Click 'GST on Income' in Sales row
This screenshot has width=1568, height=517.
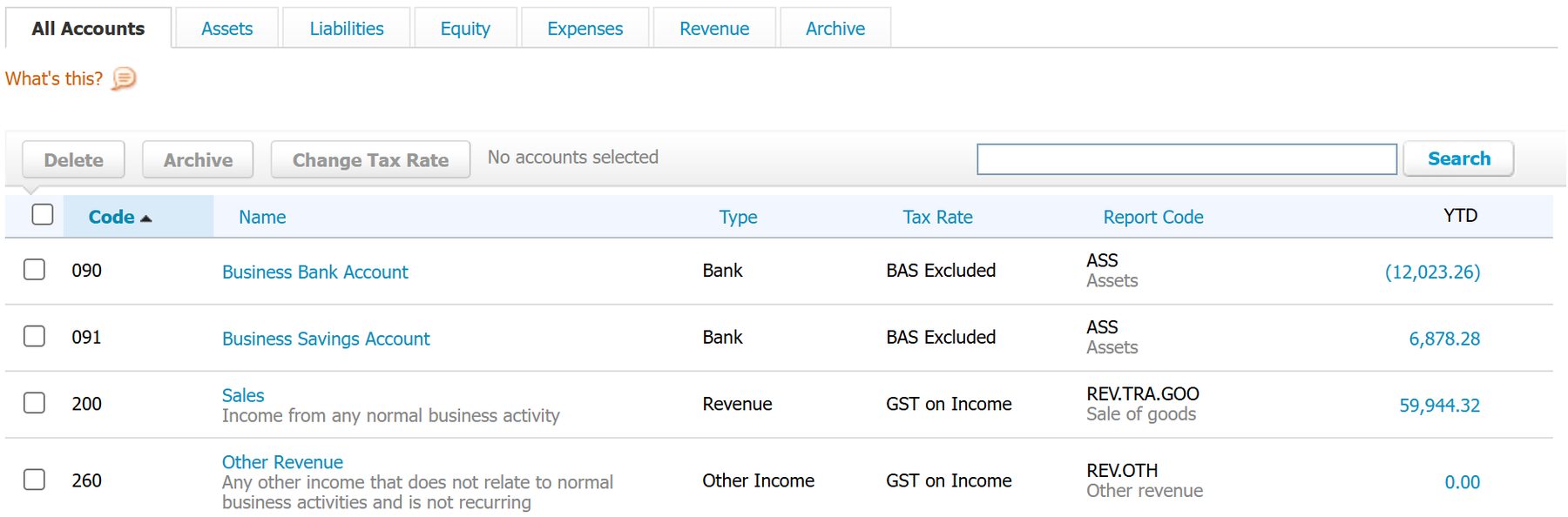click(949, 404)
